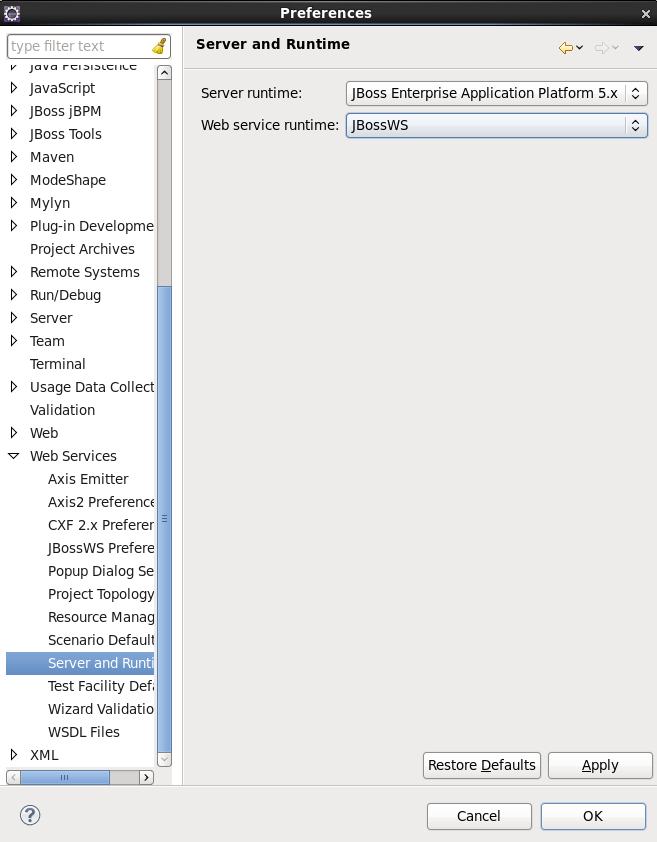The width and height of the screenshot is (657, 842).
Task: Click the horizontal scrollbar left arrow
Action: tap(13, 778)
